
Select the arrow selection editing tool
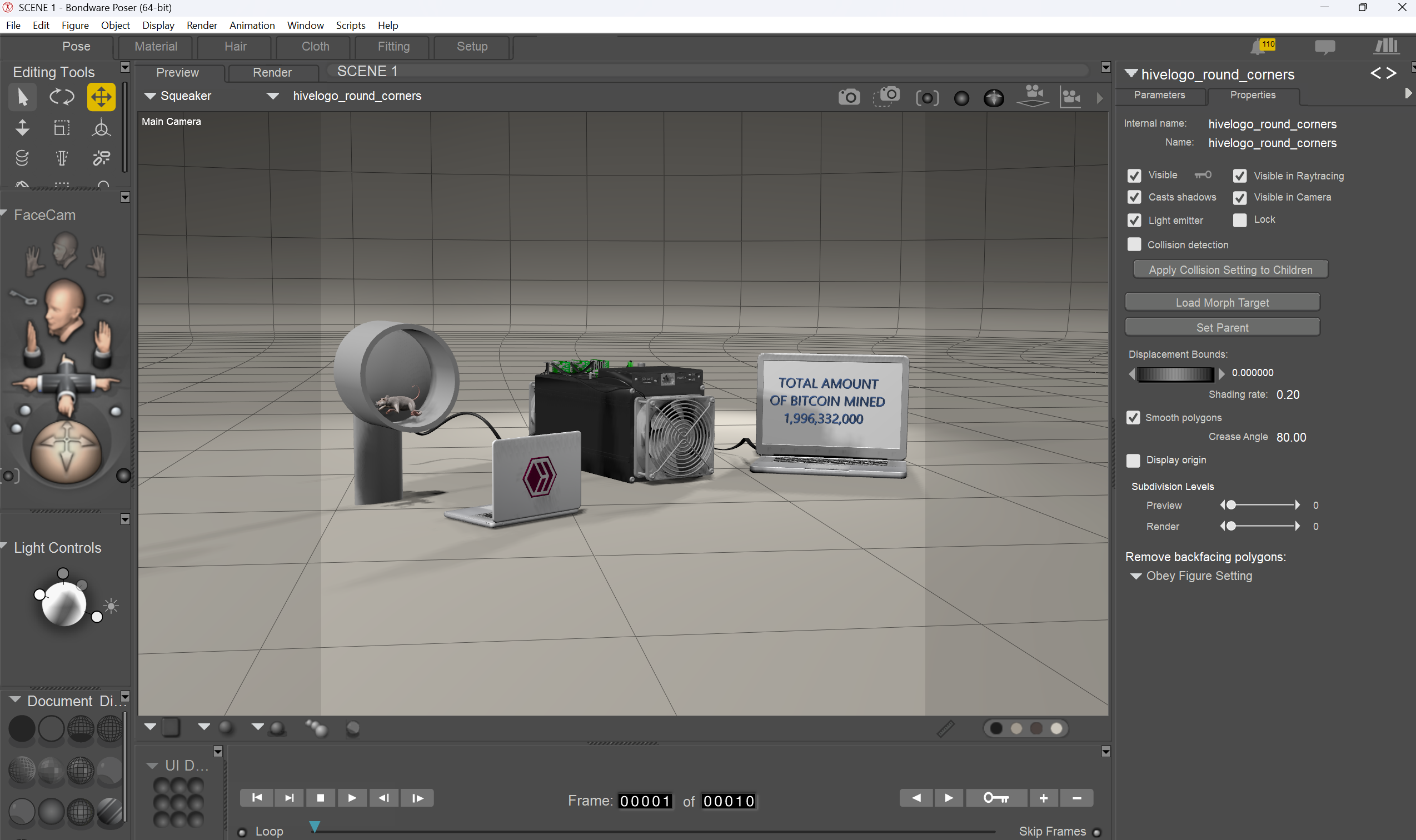(x=23, y=97)
